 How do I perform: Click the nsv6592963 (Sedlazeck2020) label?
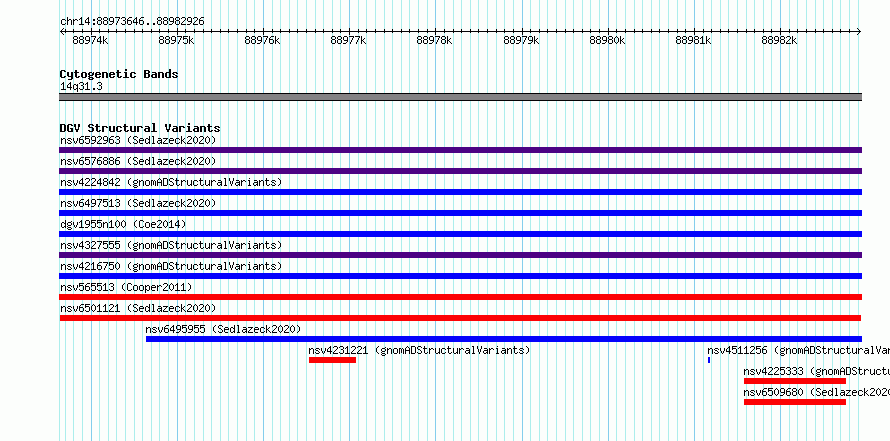(138, 140)
